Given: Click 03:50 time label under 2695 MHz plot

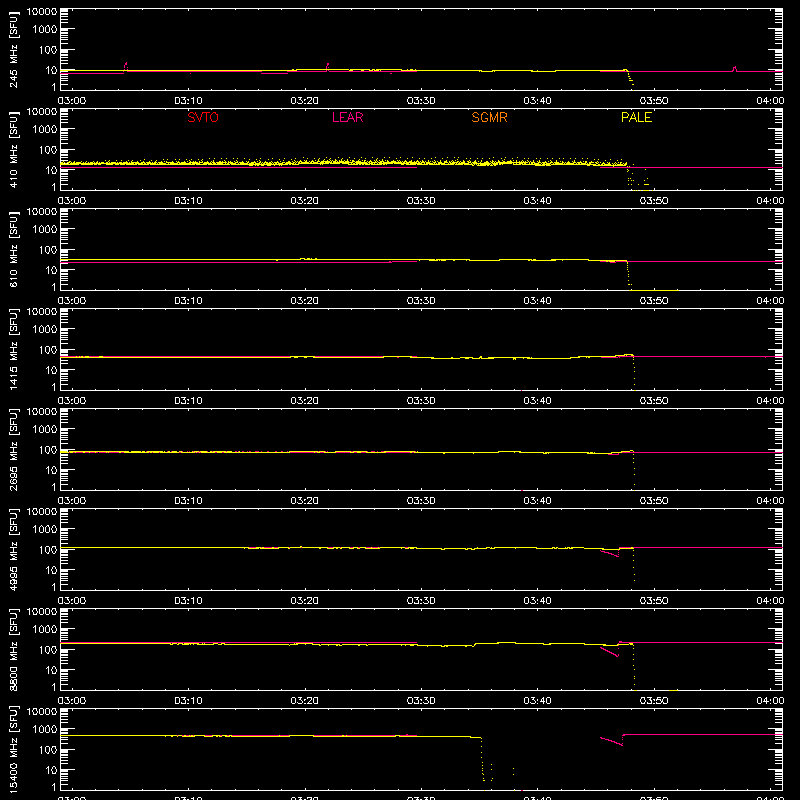Looking at the screenshot, I should pos(654,501).
